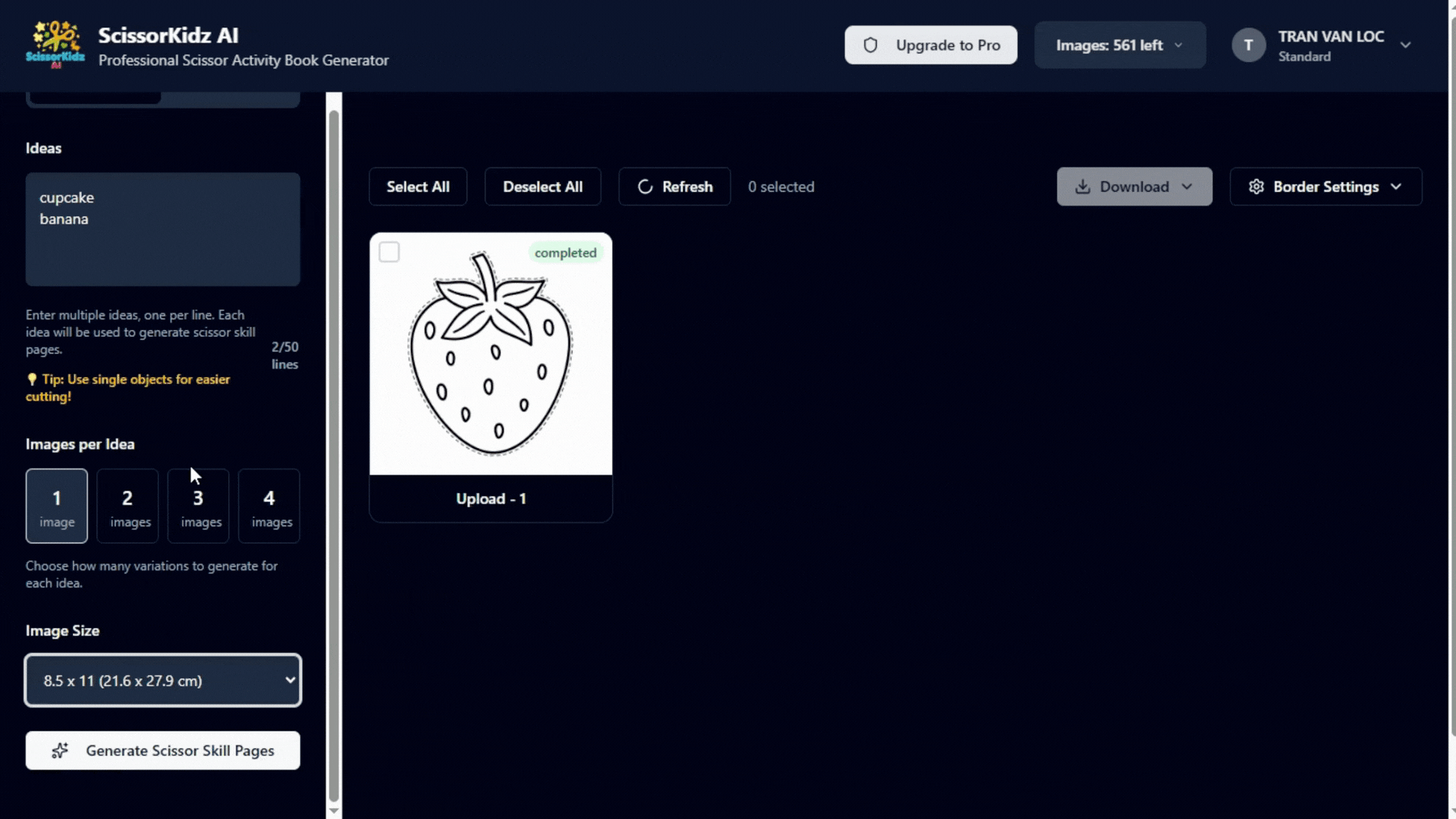1456x819 pixels.
Task: Click the sidebar vertical scrollbar
Action: (334, 455)
